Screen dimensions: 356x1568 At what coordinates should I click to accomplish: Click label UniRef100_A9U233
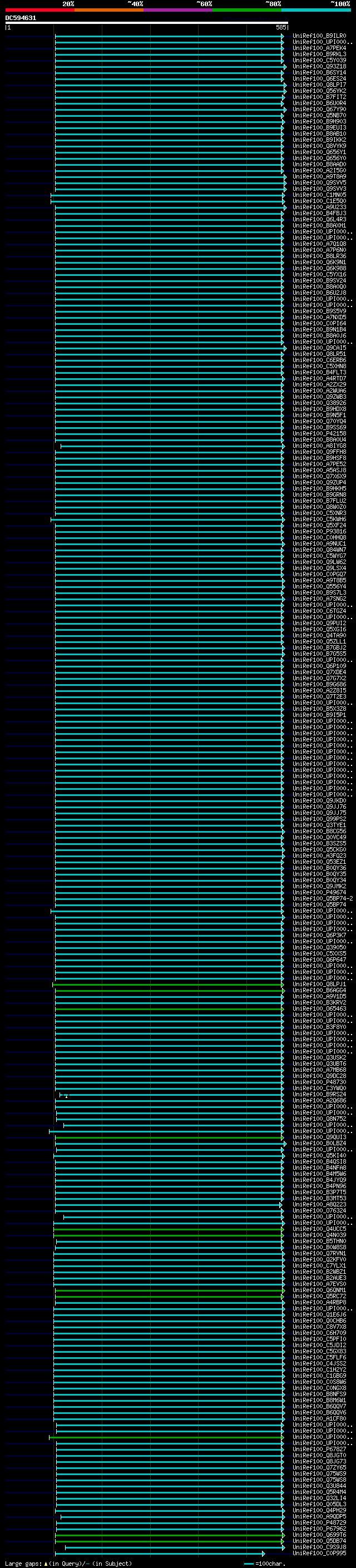pyautogui.click(x=319, y=207)
